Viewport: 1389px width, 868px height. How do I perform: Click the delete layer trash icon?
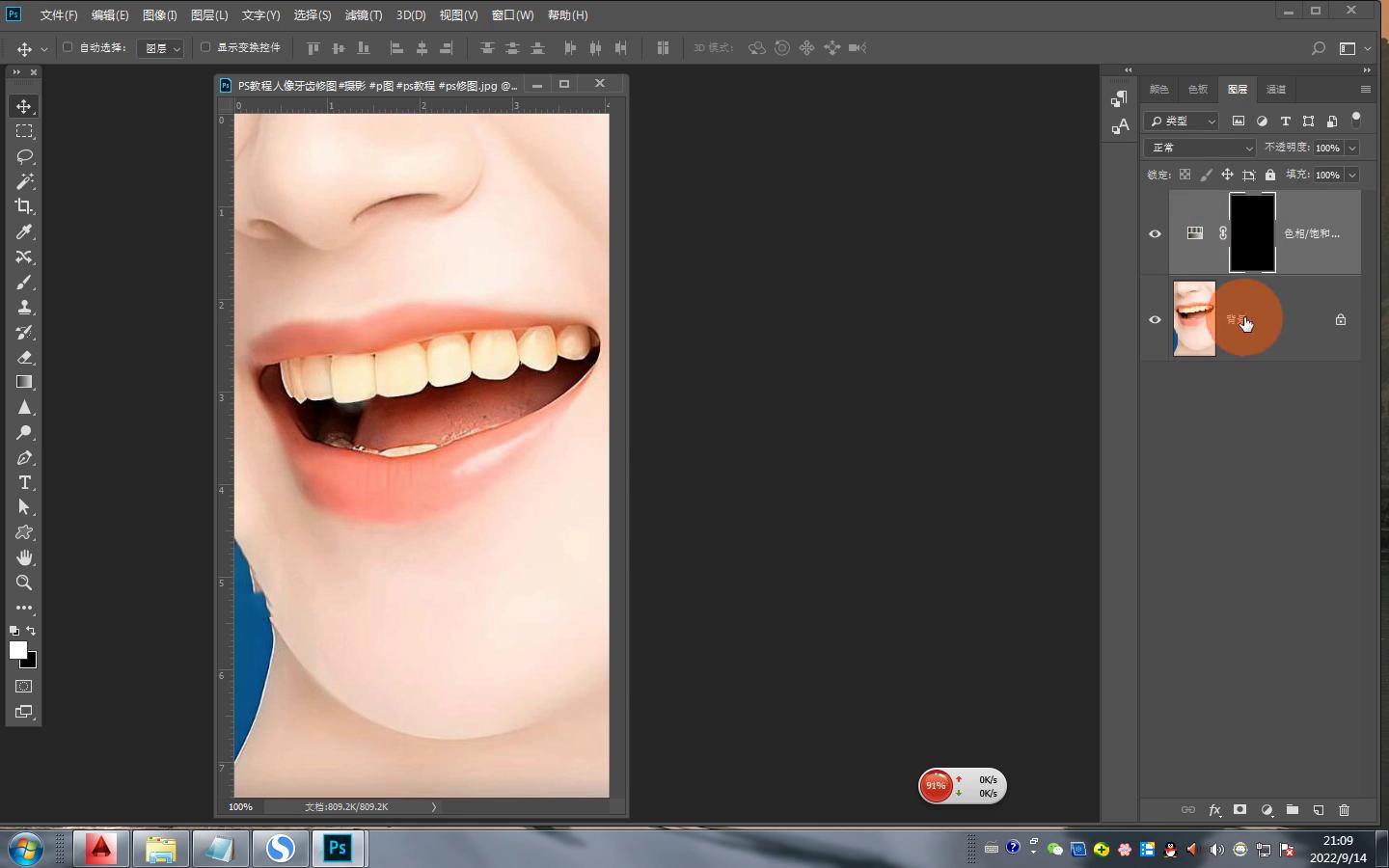click(1344, 810)
